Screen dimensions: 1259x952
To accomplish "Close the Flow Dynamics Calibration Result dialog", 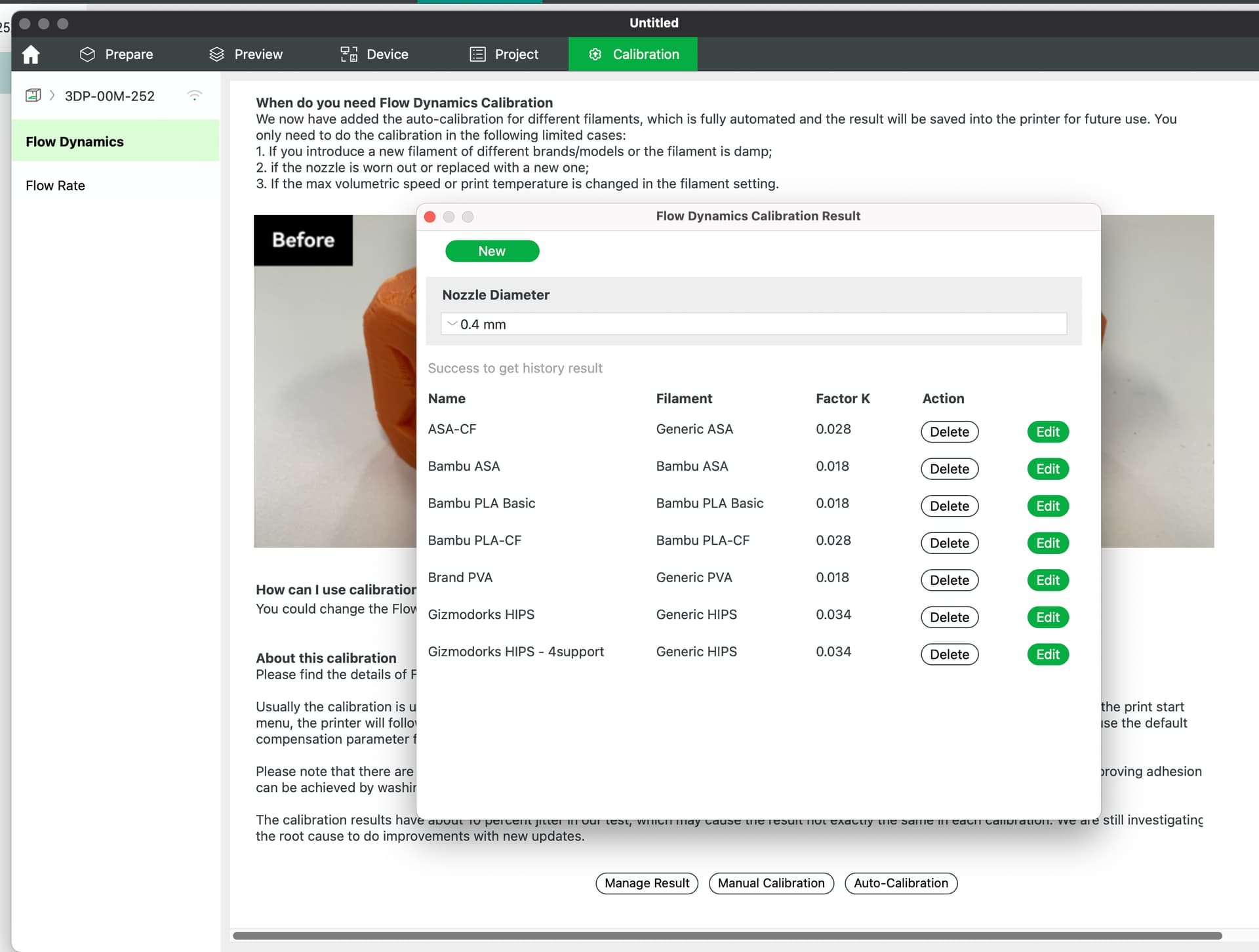I will pyautogui.click(x=430, y=216).
